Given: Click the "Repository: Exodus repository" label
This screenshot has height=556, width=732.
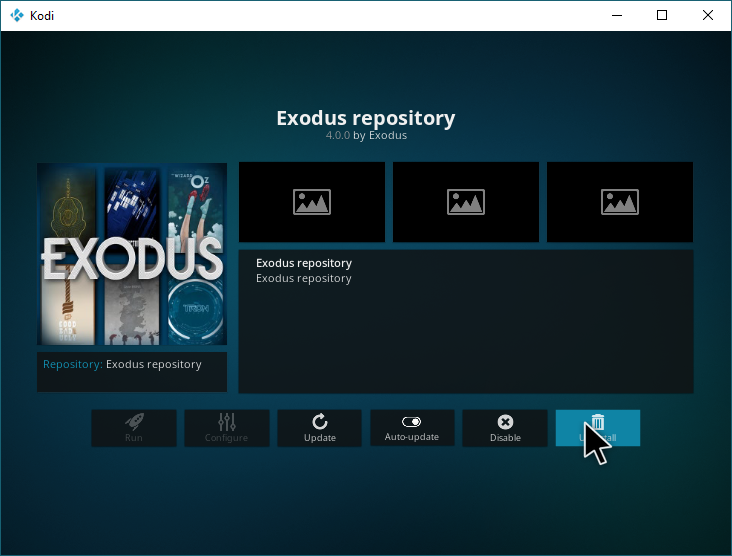Looking at the screenshot, I should tap(122, 364).
